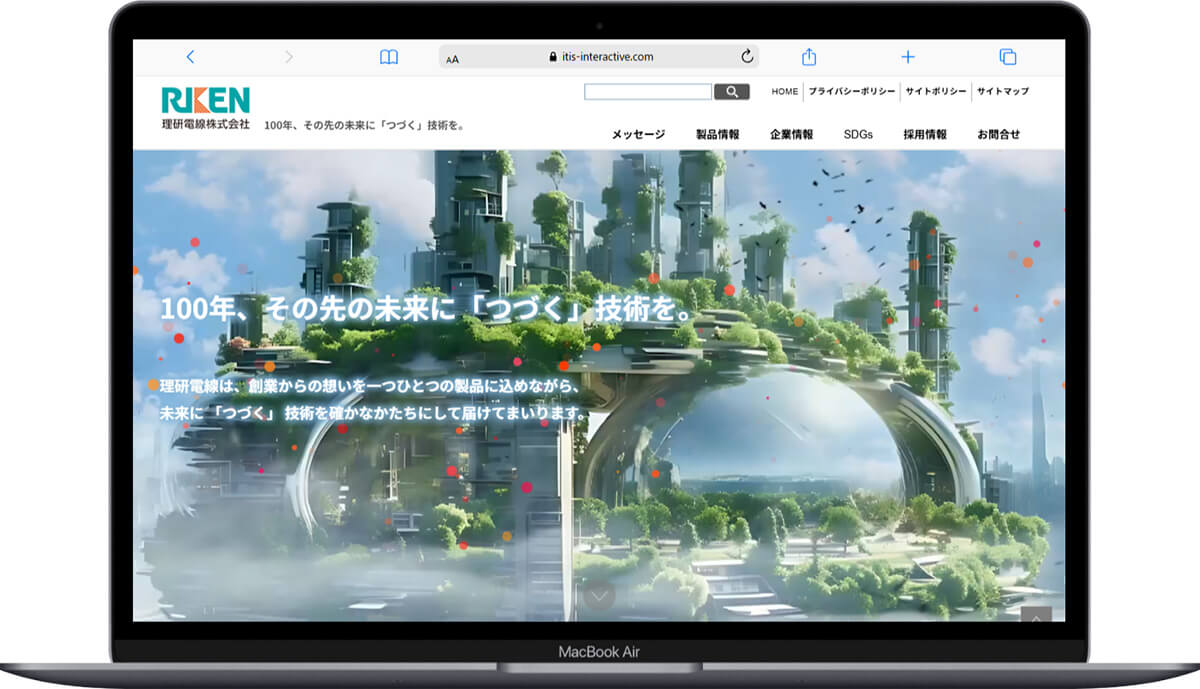The width and height of the screenshot is (1200, 689).
Task: Open the AA reader view options
Action: (453, 58)
